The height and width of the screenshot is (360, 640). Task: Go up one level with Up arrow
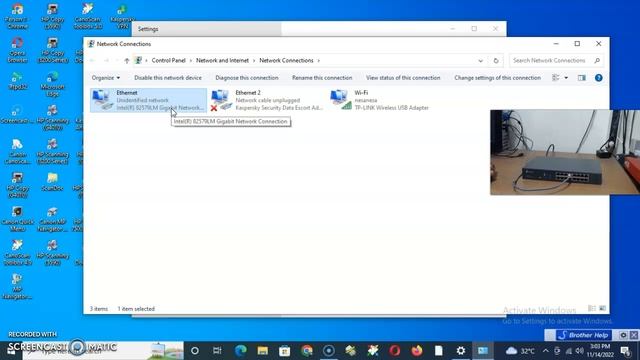127,60
